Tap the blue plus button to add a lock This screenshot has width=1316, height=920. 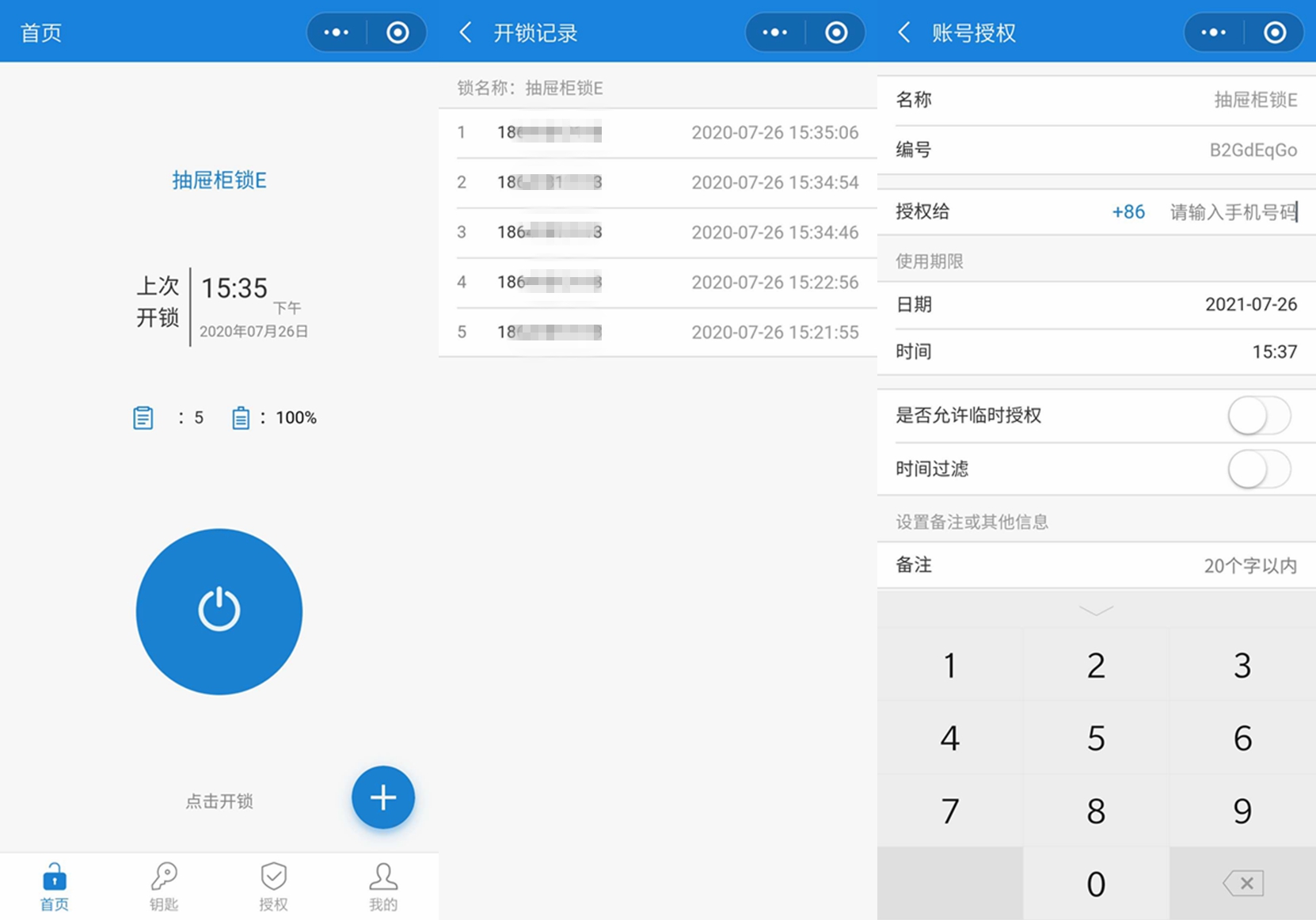383,798
